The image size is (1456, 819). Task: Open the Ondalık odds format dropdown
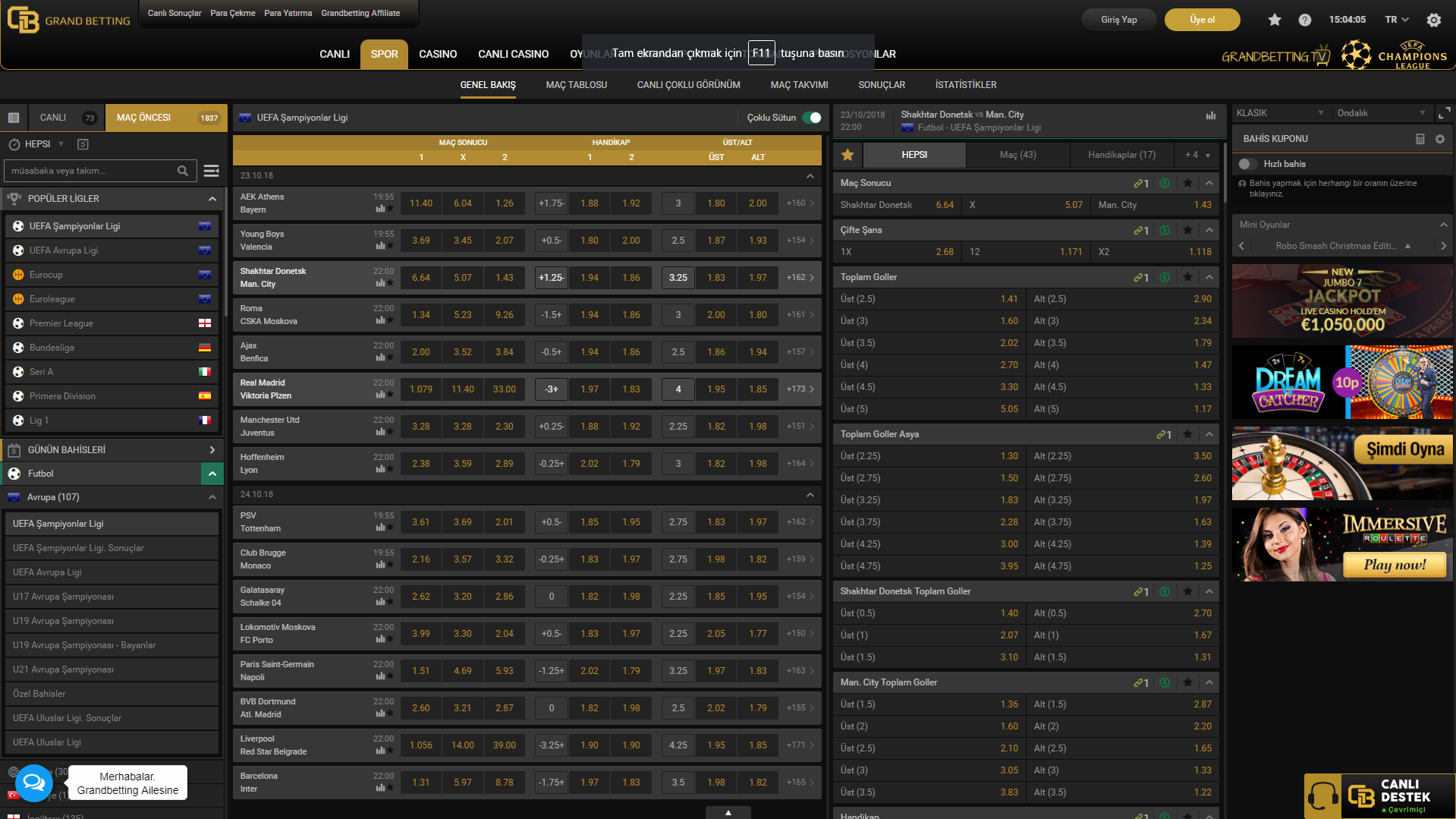pyautogui.click(x=1380, y=113)
